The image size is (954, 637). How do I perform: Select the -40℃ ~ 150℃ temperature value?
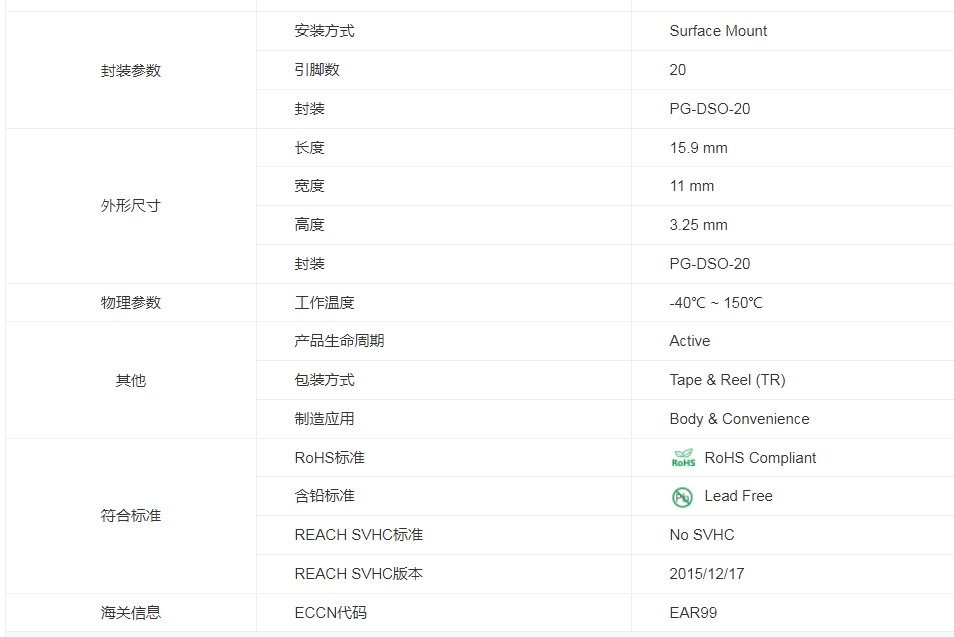[x=716, y=302]
